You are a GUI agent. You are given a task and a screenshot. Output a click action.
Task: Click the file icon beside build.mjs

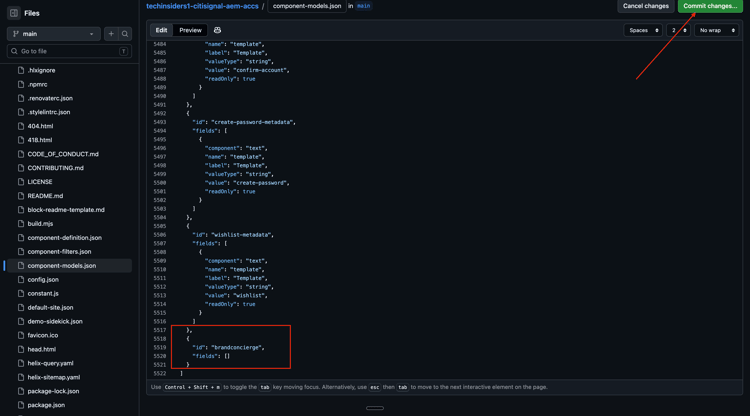(21, 224)
